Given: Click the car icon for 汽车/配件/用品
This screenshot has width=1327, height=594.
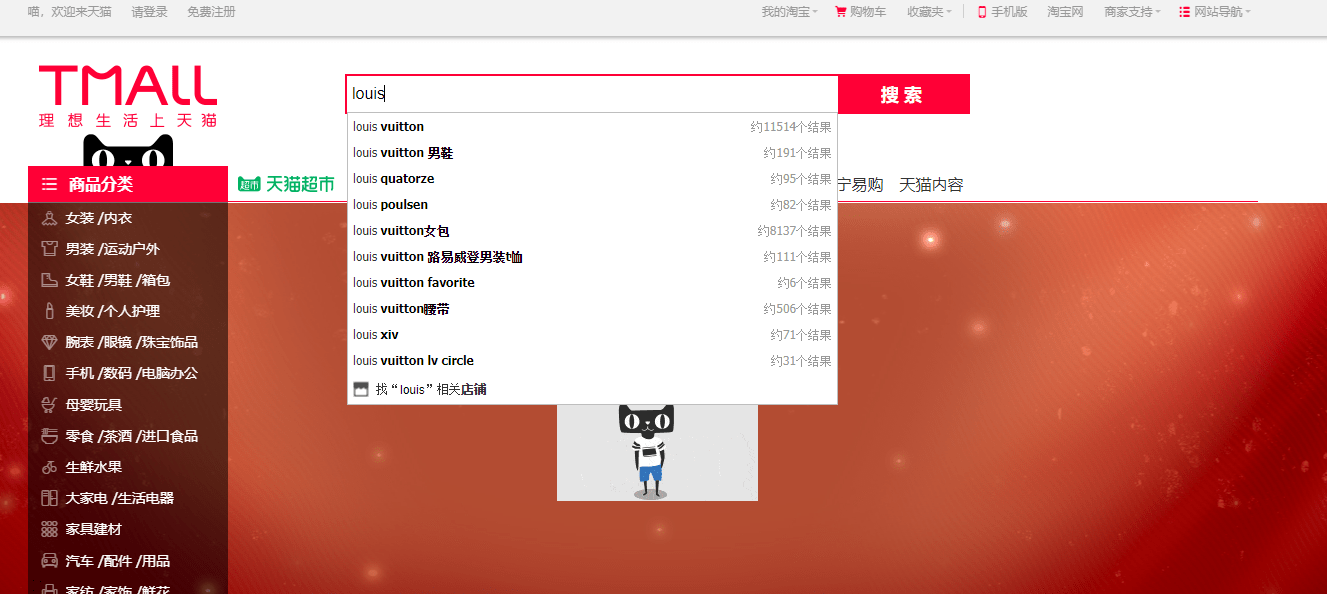Looking at the screenshot, I should point(49,560).
